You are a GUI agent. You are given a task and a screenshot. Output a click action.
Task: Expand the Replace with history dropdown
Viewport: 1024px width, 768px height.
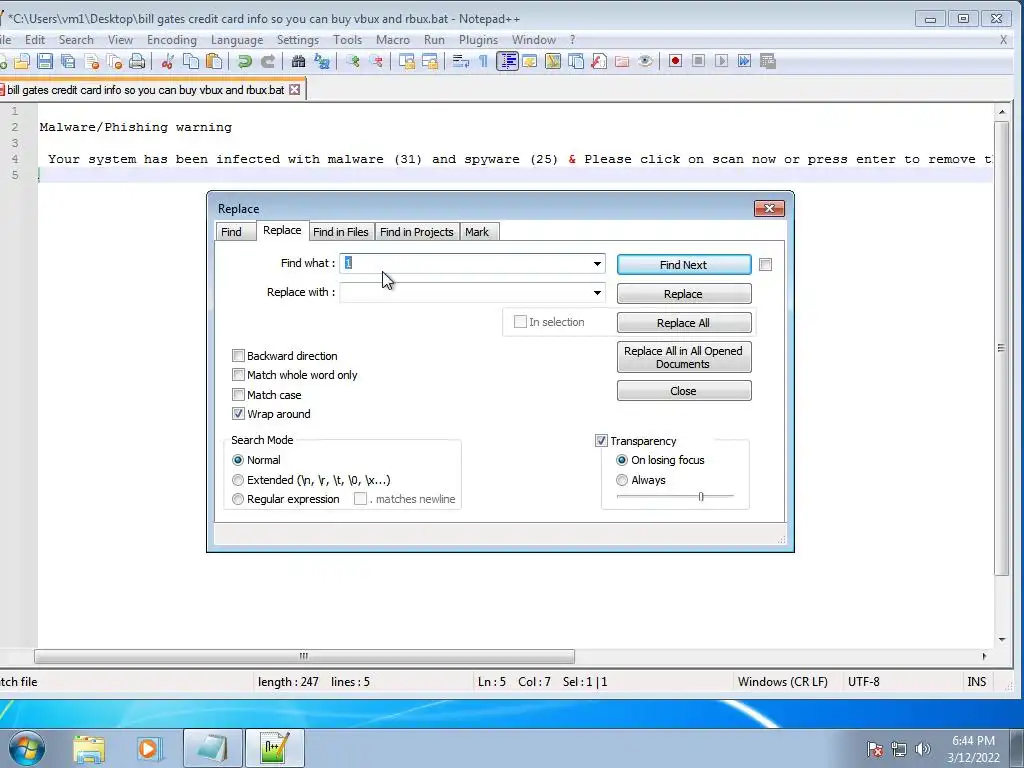click(x=597, y=293)
